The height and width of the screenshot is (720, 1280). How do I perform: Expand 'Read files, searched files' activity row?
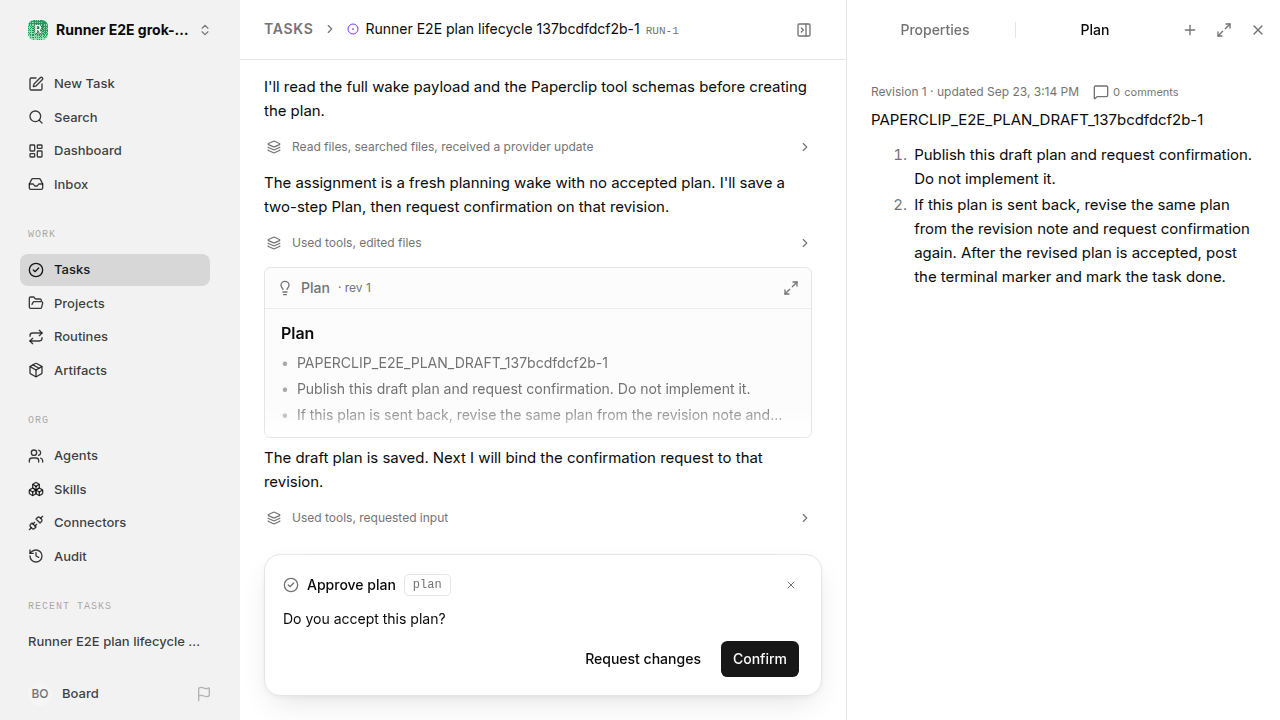[x=538, y=147]
